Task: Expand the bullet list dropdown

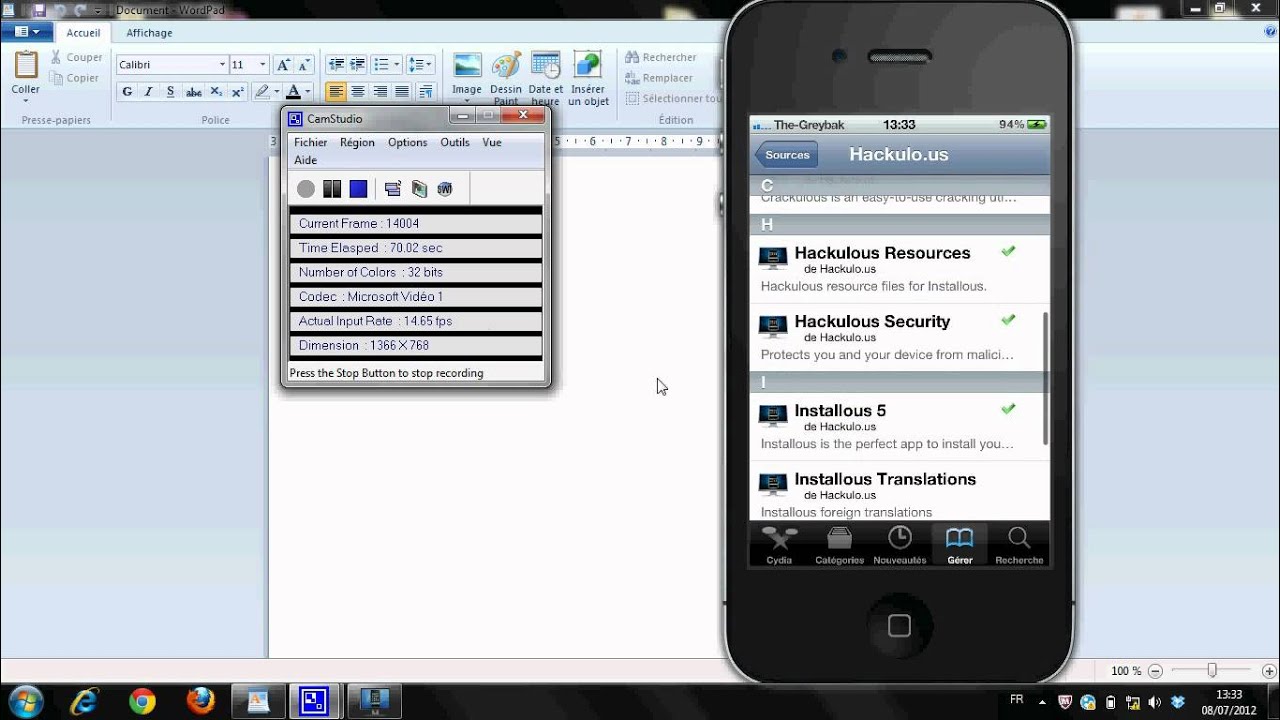Action: [x=397, y=65]
